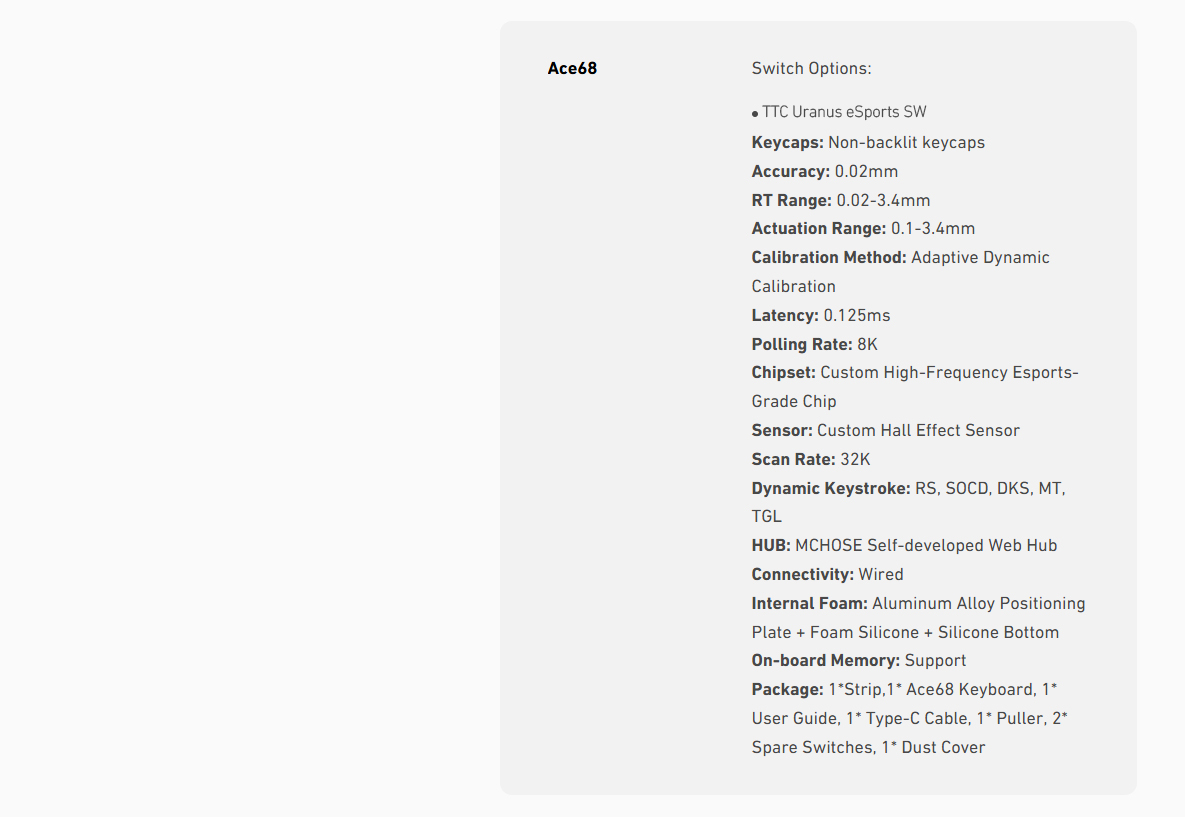Click the Ace68 product name heading
Viewport: 1185px width, 817px height.
point(572,69)
